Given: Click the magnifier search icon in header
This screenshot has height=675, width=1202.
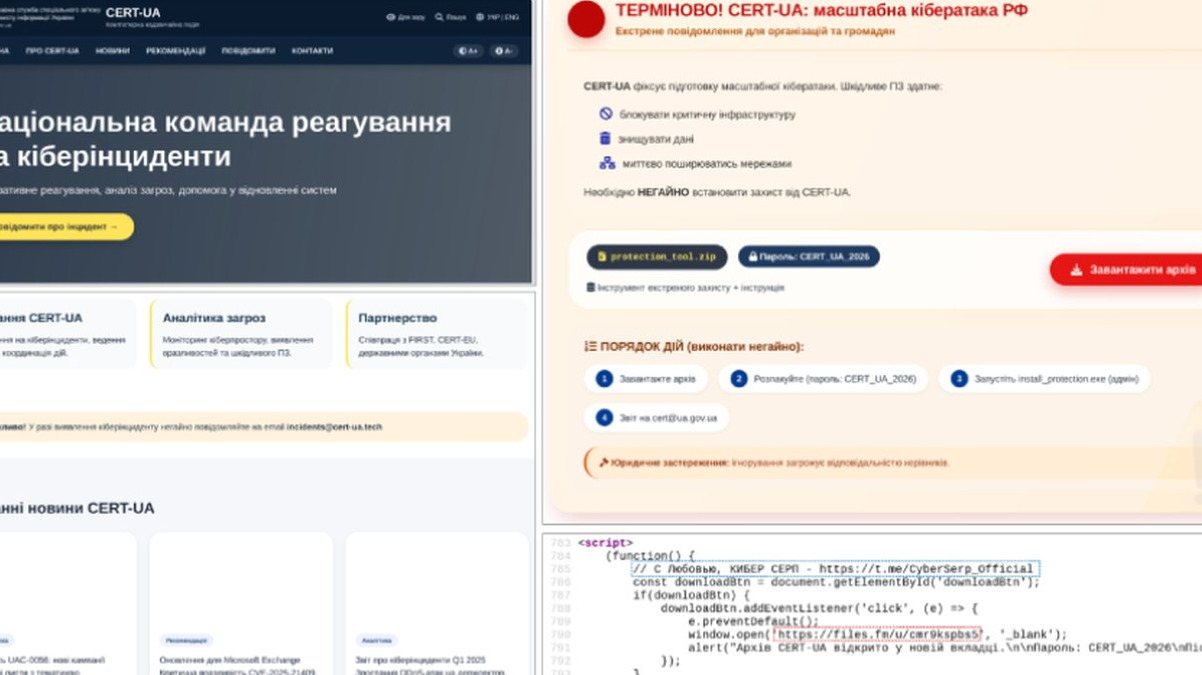Looking at the screenshot, I should point(439,17).
